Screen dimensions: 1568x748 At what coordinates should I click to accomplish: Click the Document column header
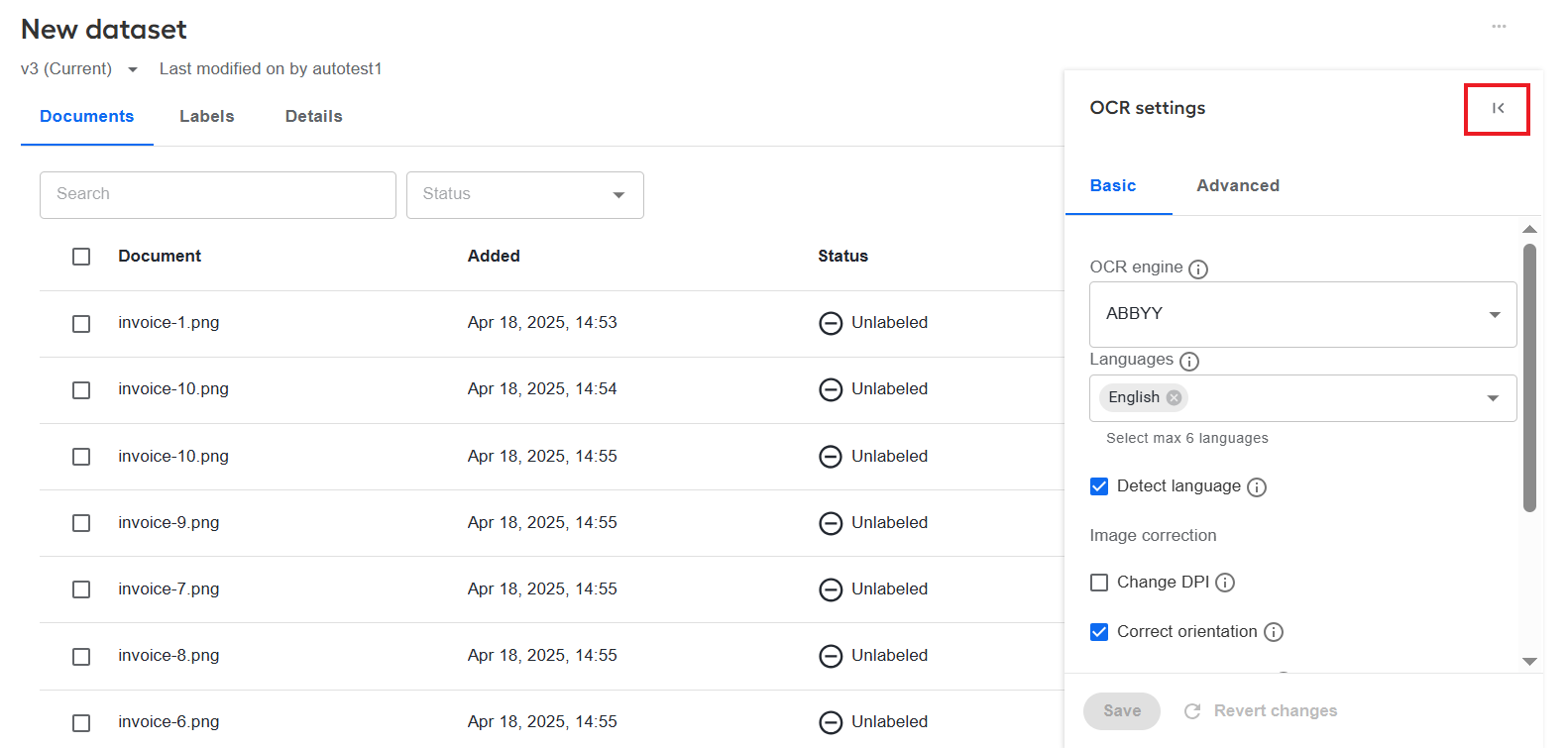[160, 257]
